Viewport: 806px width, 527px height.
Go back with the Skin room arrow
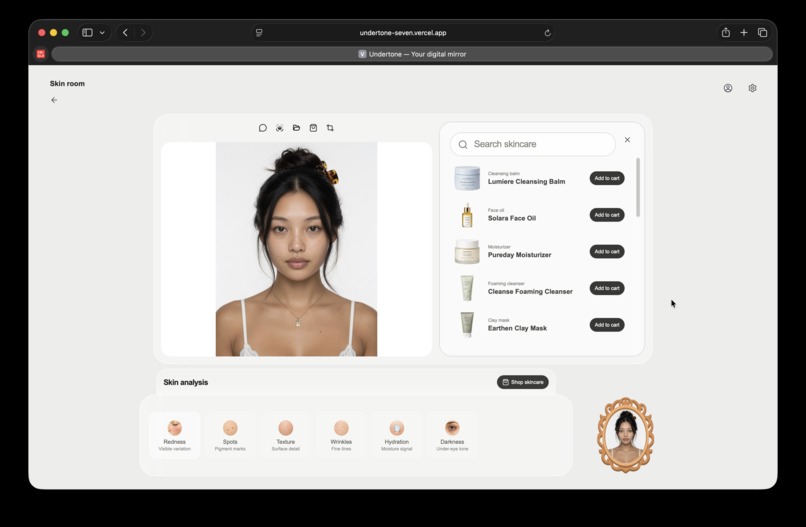click(54, 100)
